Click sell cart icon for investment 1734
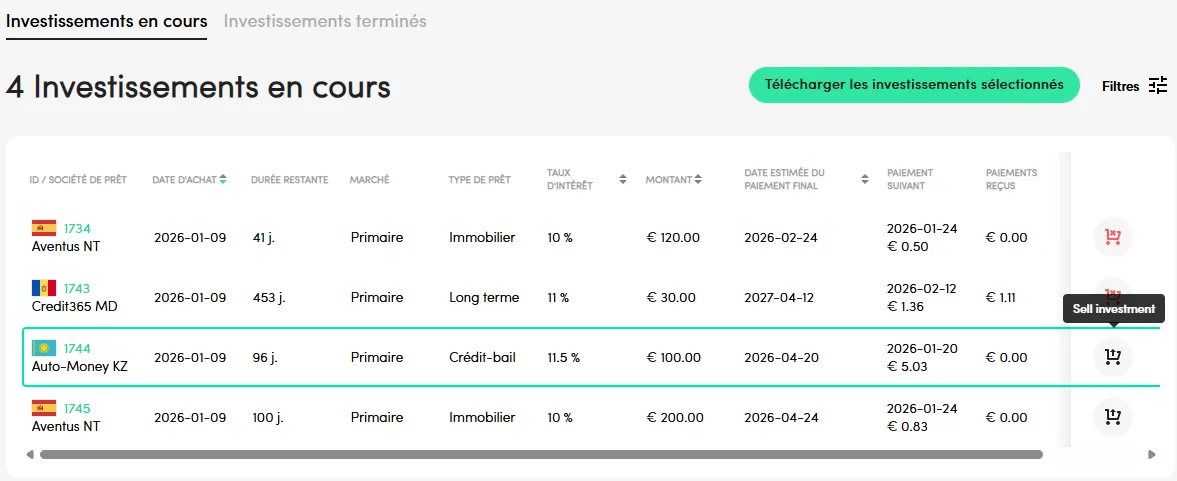The image size is (1177, 481). 1112,237
